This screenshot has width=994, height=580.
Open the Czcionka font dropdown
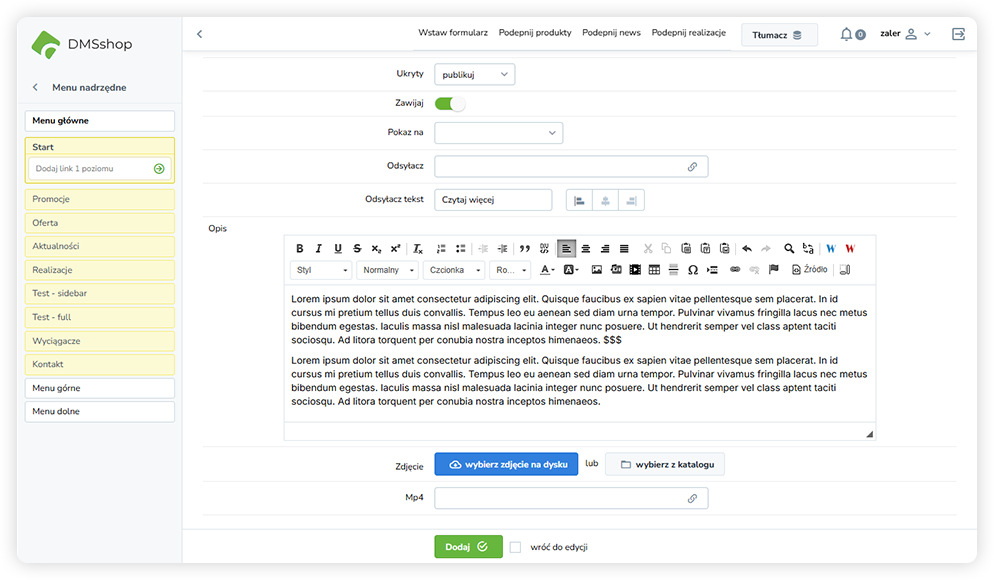tap(453, 270)
